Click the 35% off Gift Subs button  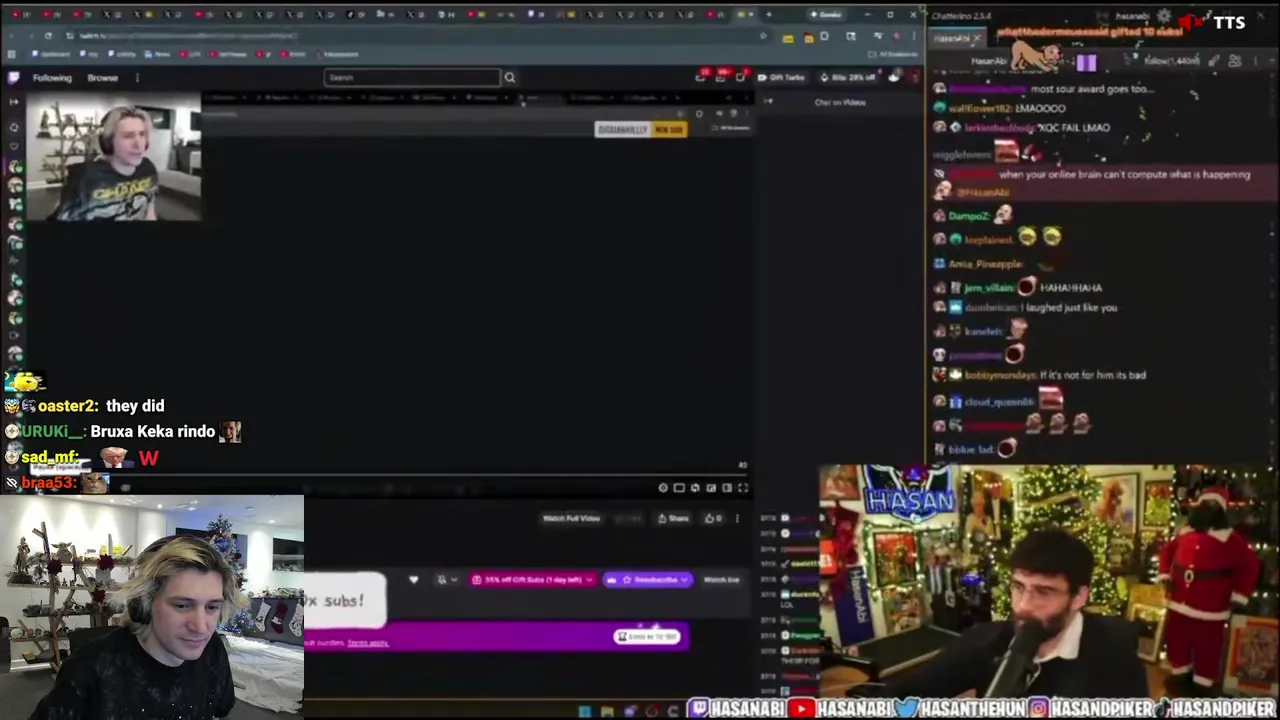533,580
